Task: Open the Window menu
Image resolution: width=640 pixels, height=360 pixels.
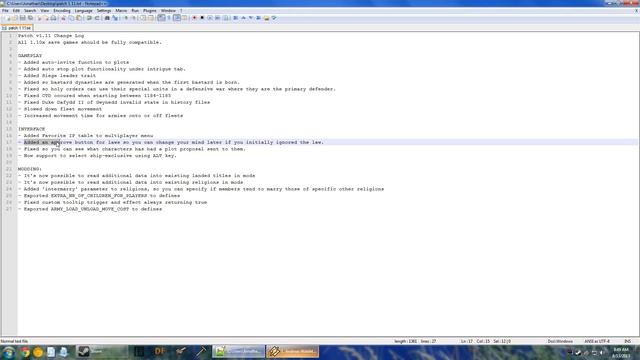Action: (168, 11)
